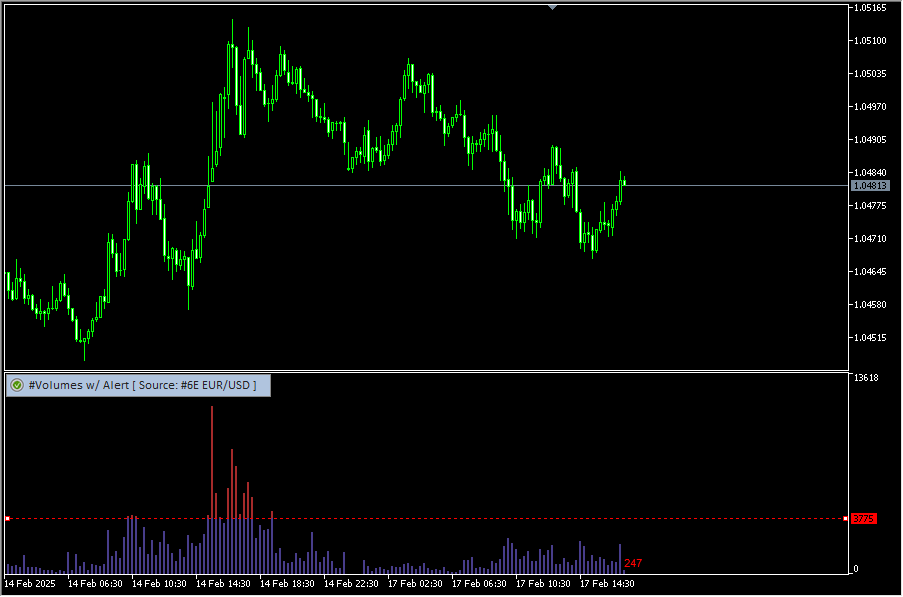Click the 17 Feb 02:30 time label
The width and height of the screenshot is (903, 597).
coord(415,583)
